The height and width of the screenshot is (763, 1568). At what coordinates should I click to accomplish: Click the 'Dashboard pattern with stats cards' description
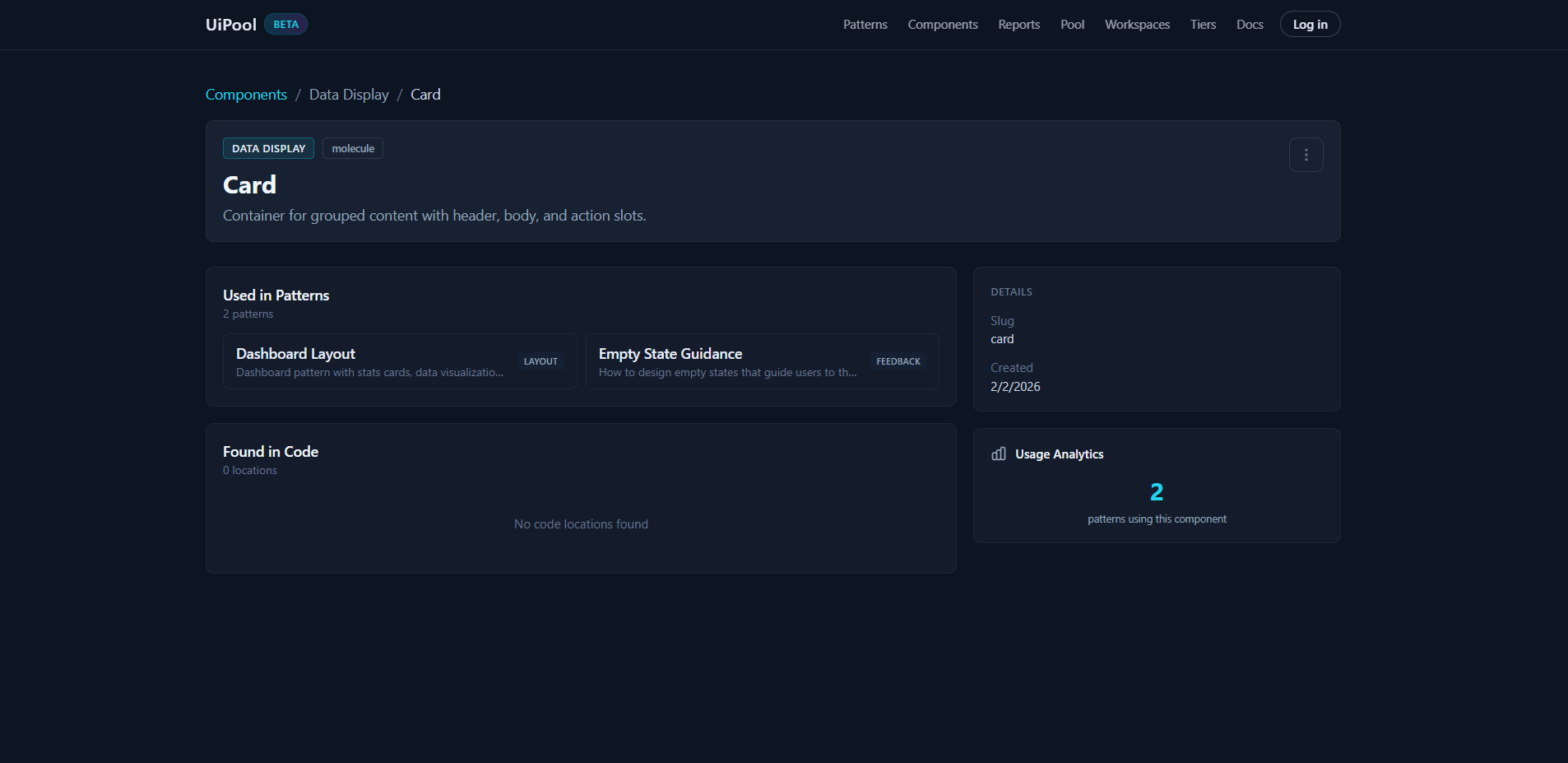(x=369, y=373)
